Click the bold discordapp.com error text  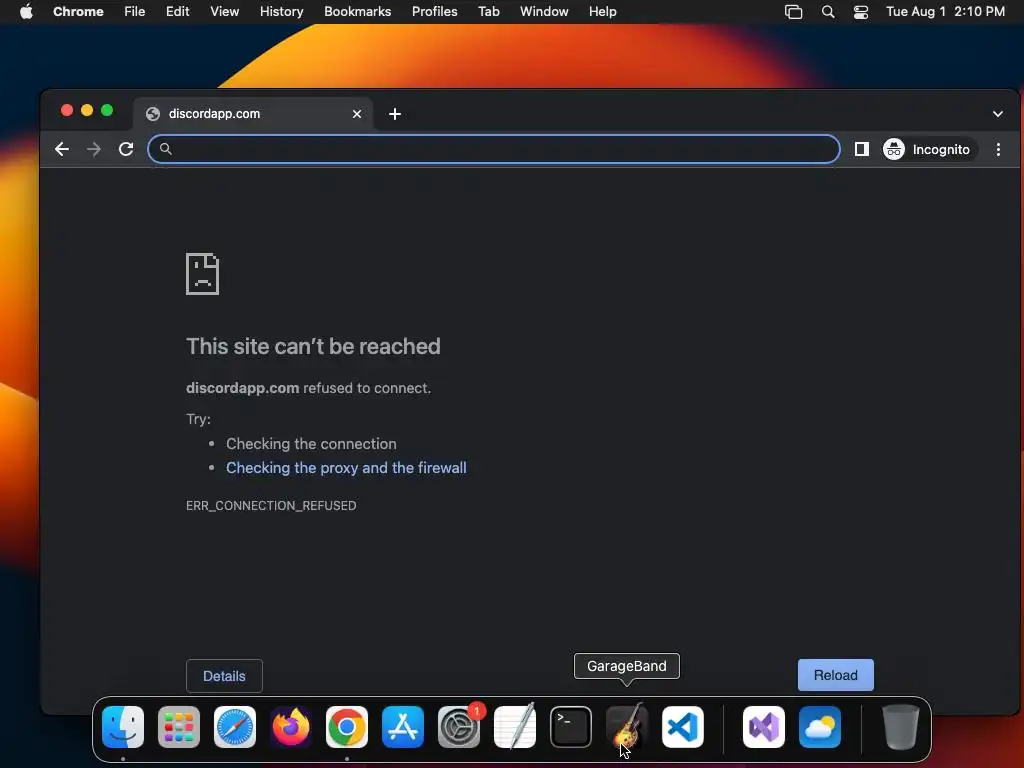point(242,388)
